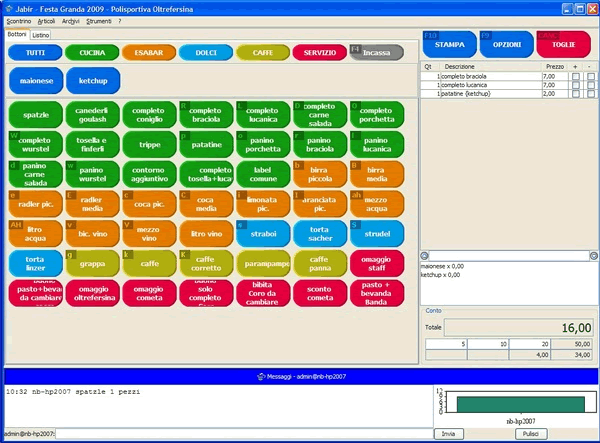Filter items by CUCINA category

click(x=92, y=51)
